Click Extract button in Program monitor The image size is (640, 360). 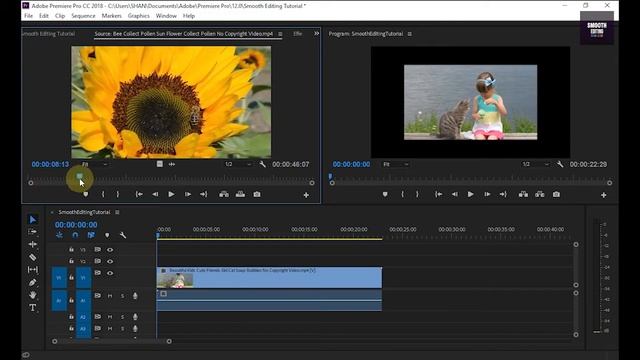click(x=540, y=194)
